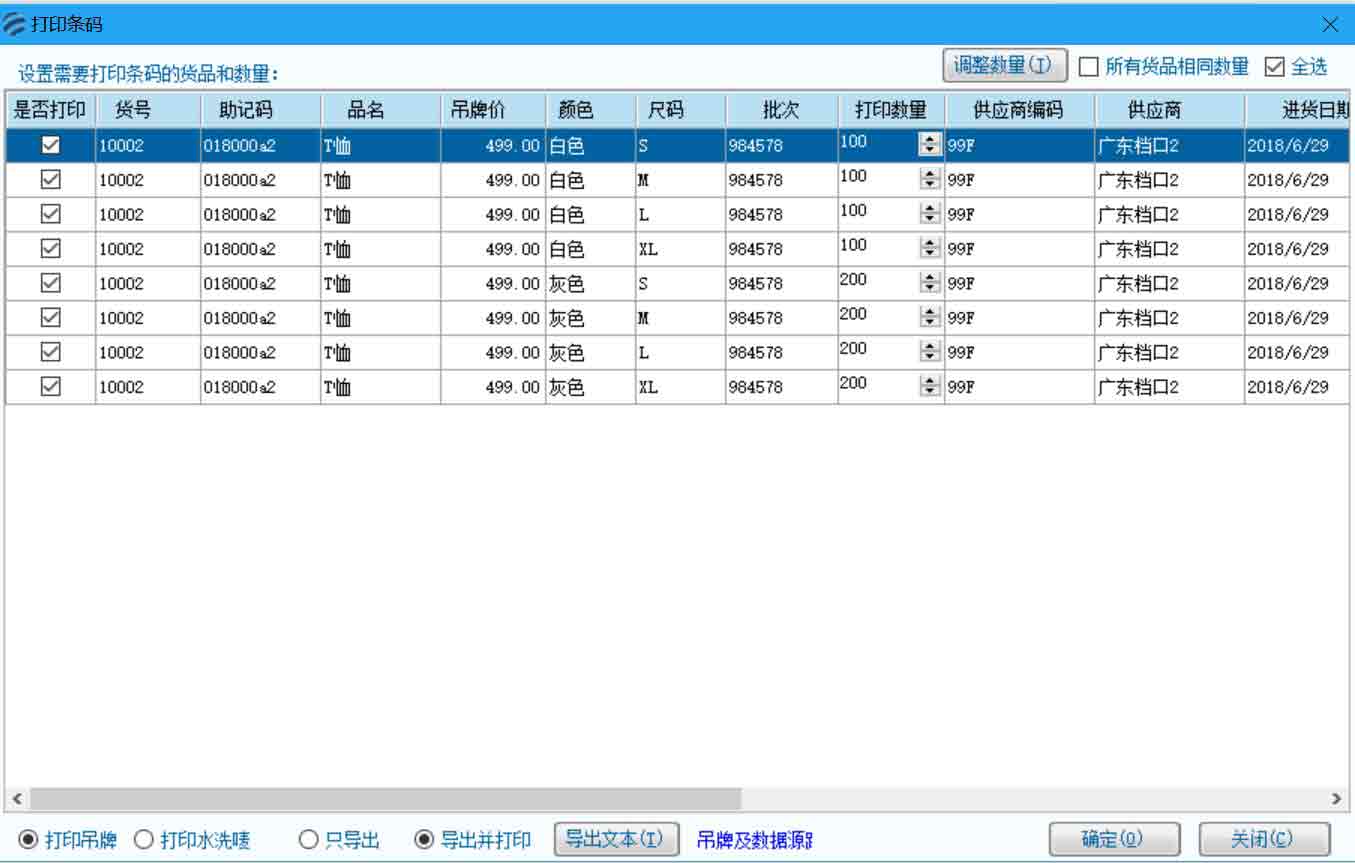Screen dimensions: 1355x863
Task: Sort by 品名 column header
Action: 380,110
